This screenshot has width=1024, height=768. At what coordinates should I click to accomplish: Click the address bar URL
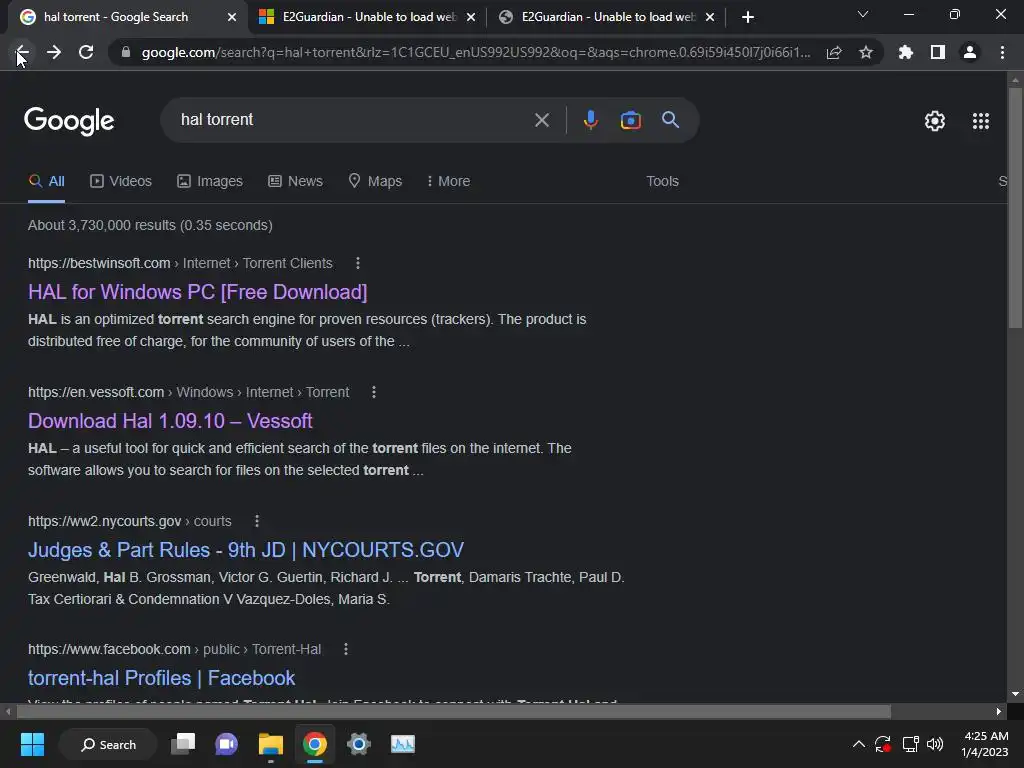point(475,52)
